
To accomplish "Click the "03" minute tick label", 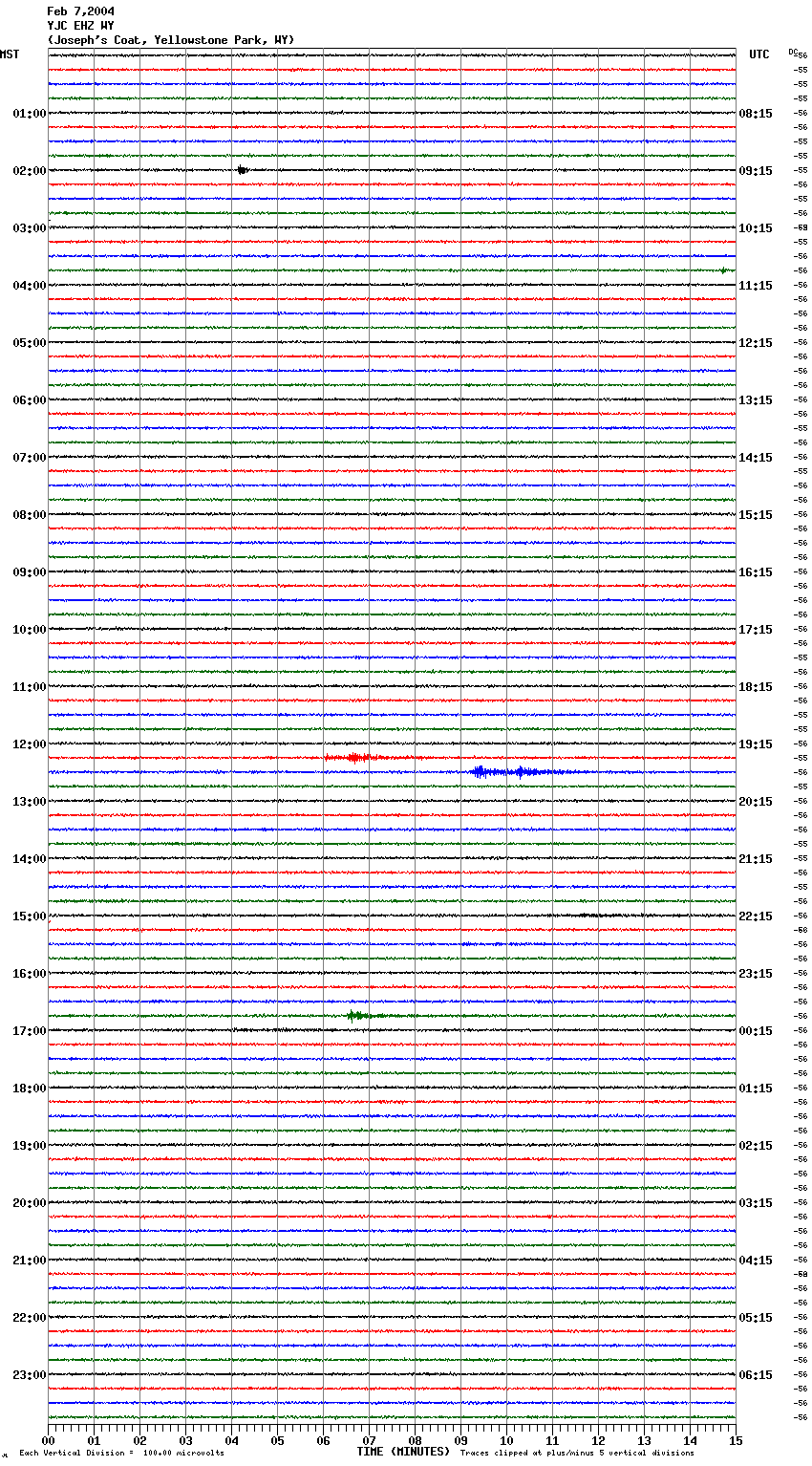I will (x=186, y=1440).
